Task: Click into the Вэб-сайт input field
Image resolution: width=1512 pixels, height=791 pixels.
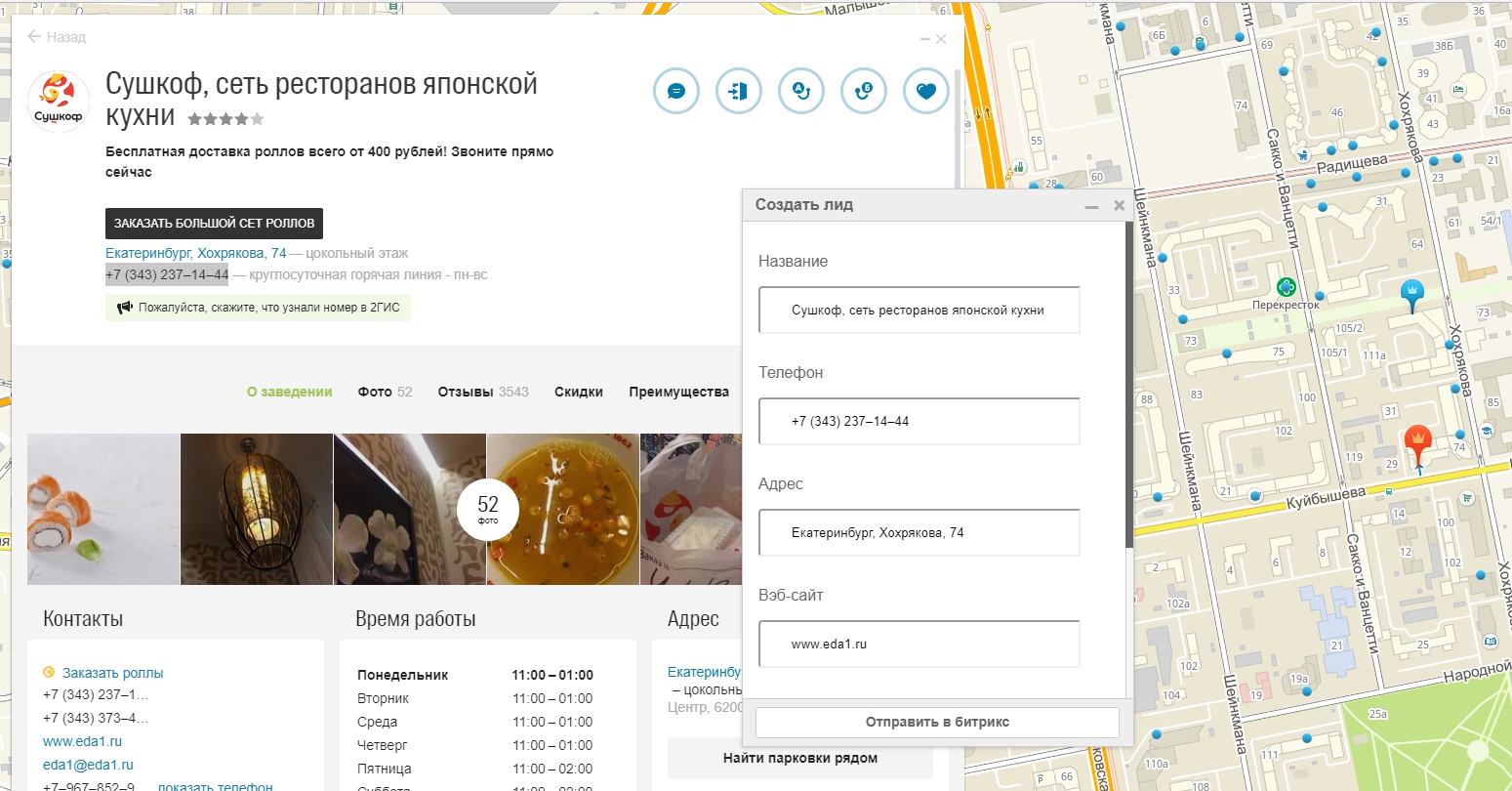Action: pyautogui.click(x=919, y=645)
